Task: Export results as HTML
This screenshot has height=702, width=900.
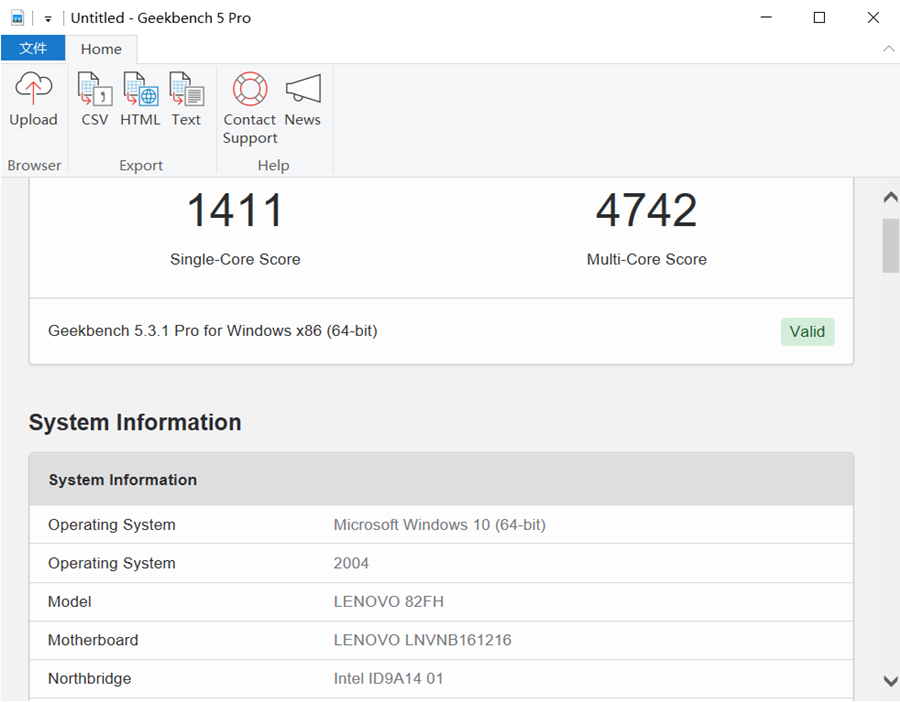Action: click(x=140, y=99)
